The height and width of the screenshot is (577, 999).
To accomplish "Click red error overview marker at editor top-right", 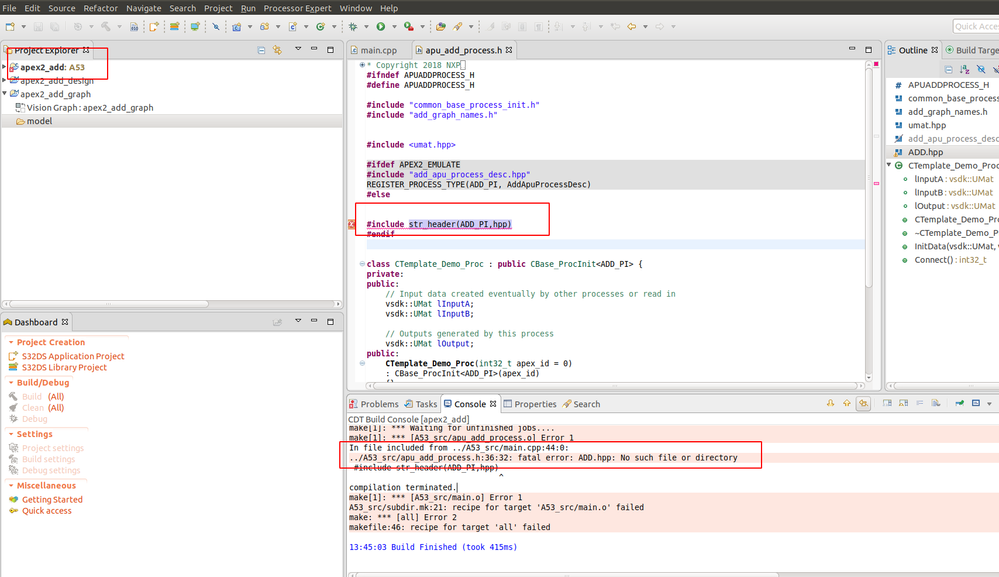I will (876, 64).
